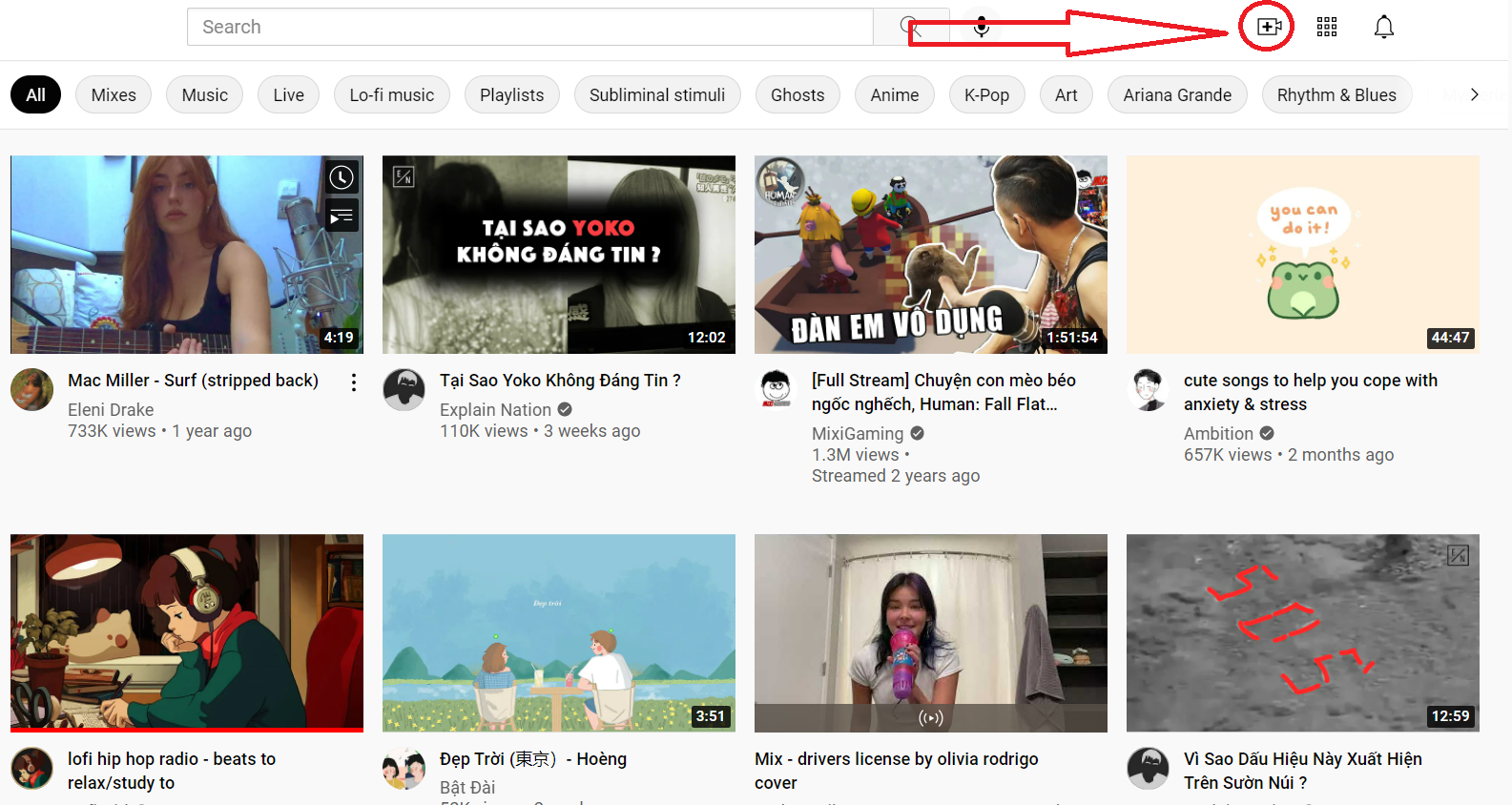Filter by Subliminal stimuli
The height and width of the screenshot is (805, 1512).
pyautogui.click(x=657, y=94)
